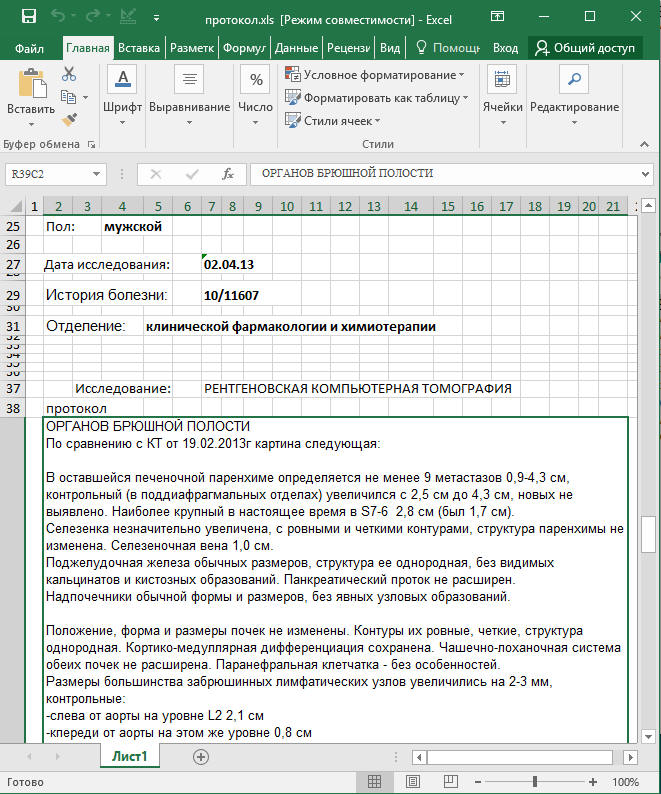Viewport: 661px width, 794px height.
Task: Click the Вход sign-in link
Action: (x=505, y=47)
